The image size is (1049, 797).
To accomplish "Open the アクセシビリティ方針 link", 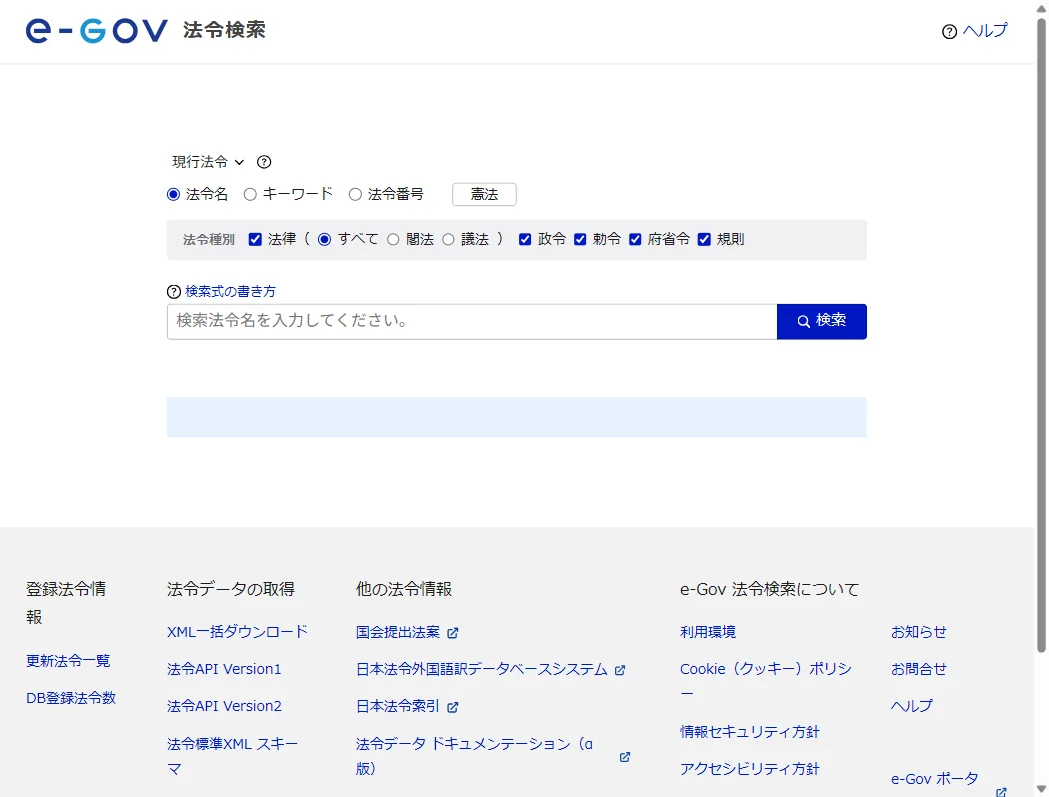I will 749,769.
